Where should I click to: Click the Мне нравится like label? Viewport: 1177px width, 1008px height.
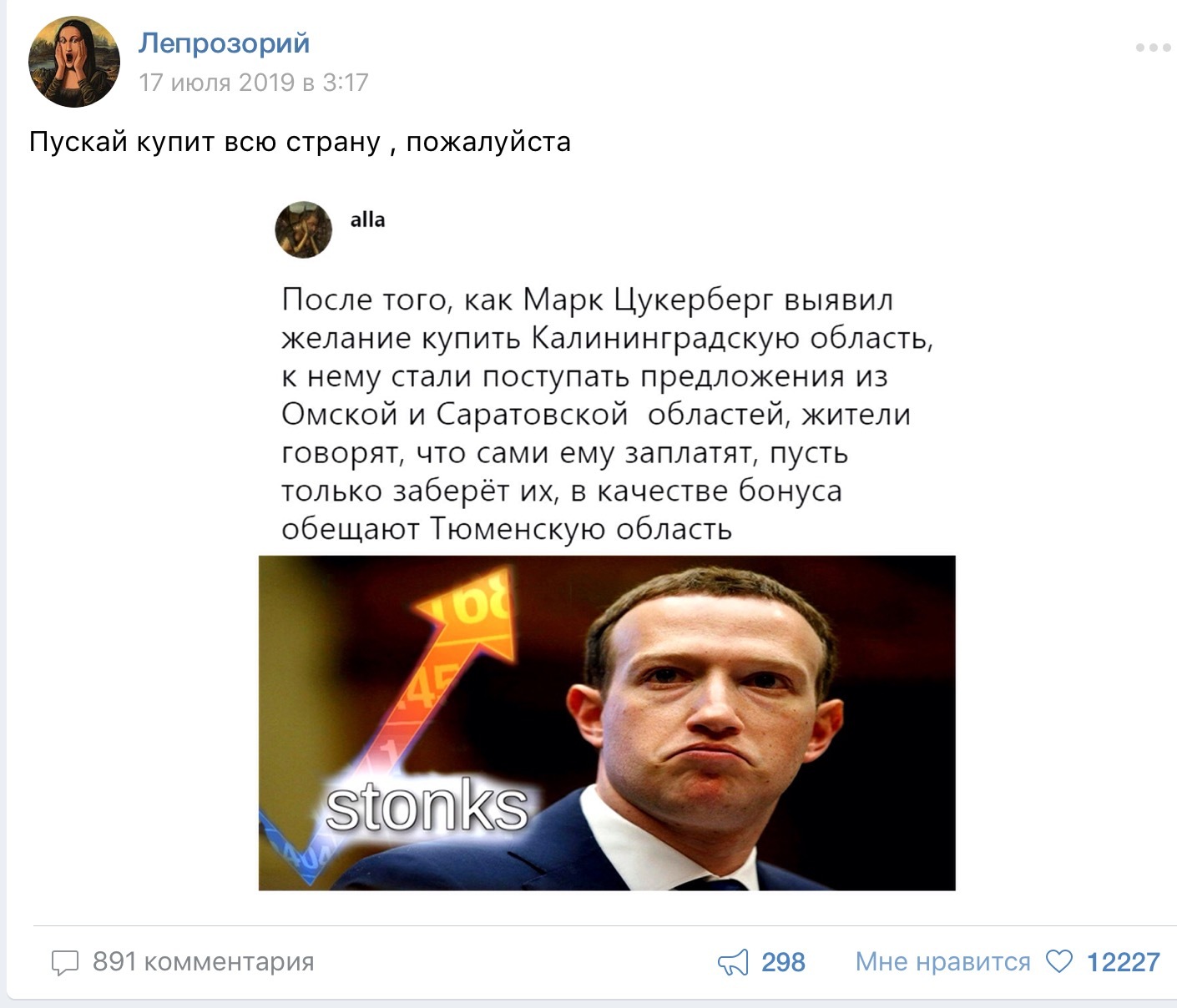tap(942, 961)
